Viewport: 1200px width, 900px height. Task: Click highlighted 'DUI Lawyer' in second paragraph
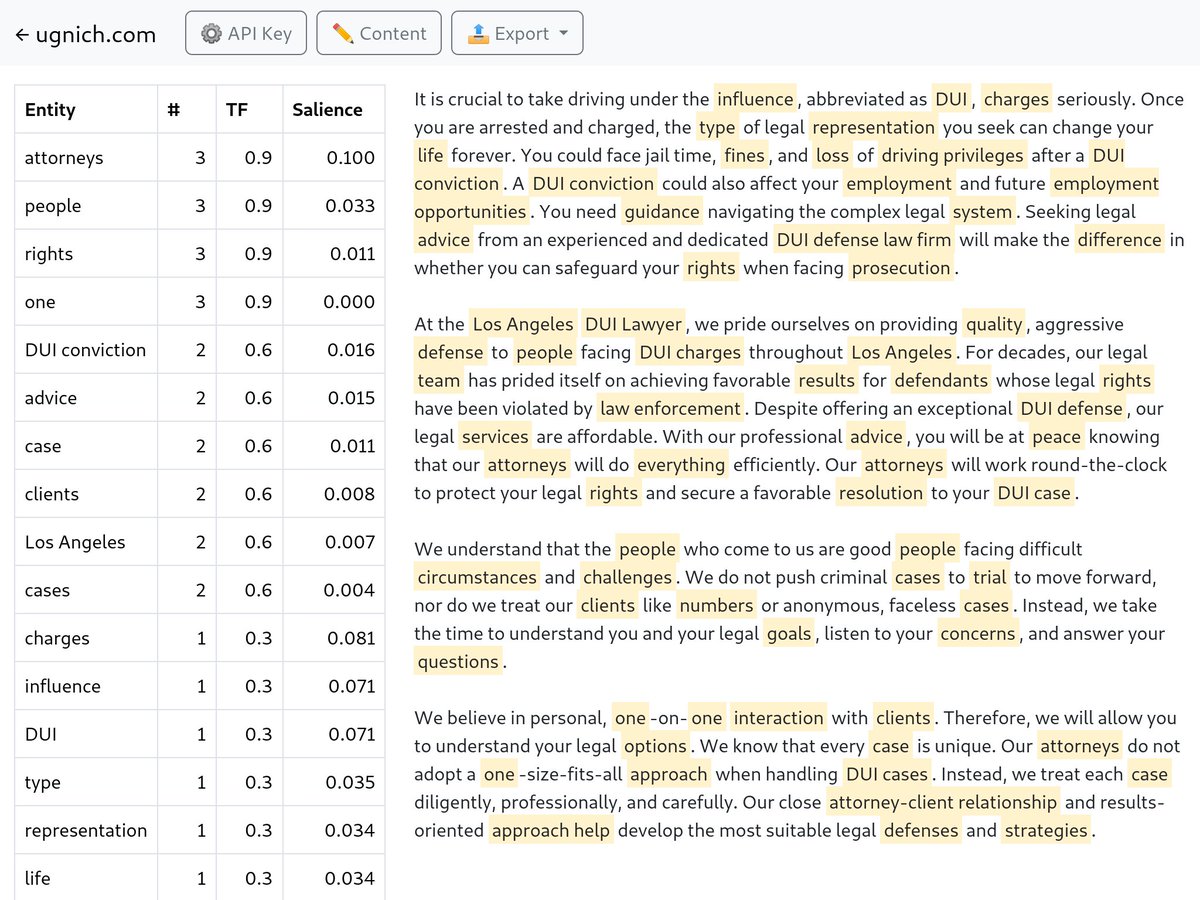[x=634, y=325]
